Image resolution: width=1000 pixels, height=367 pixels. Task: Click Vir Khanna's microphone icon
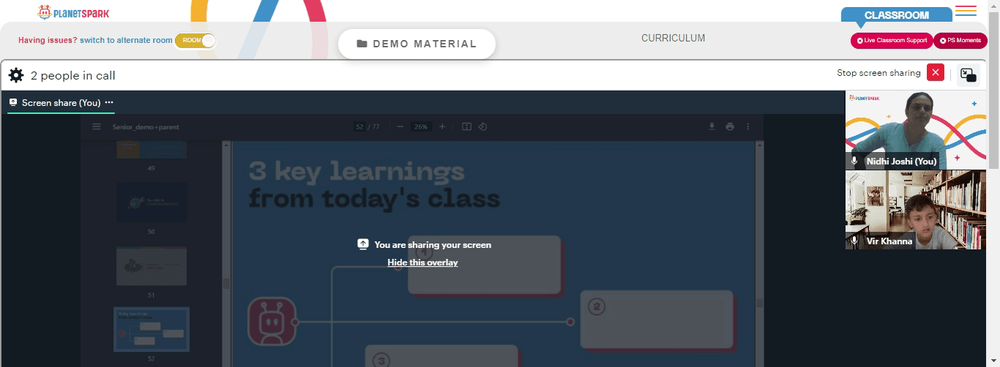tap(855, 241)
